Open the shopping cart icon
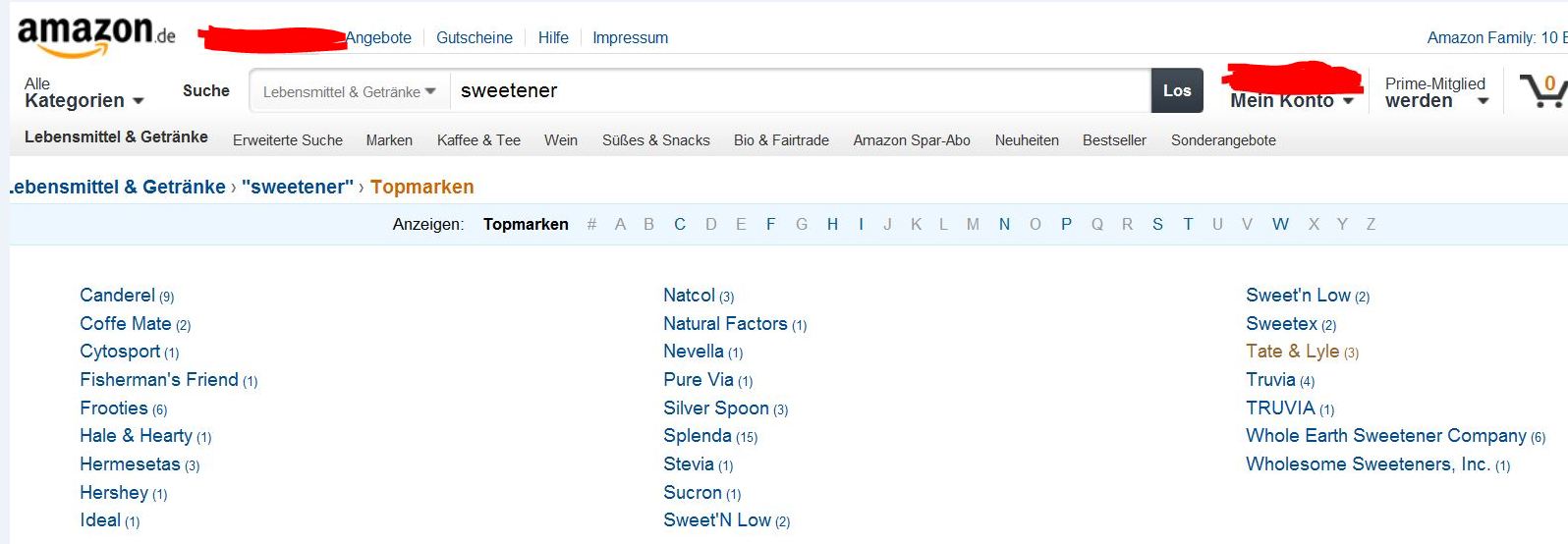Image resolution: width=1568 pixels, height=544 pixels. (x=1542, y=90)
